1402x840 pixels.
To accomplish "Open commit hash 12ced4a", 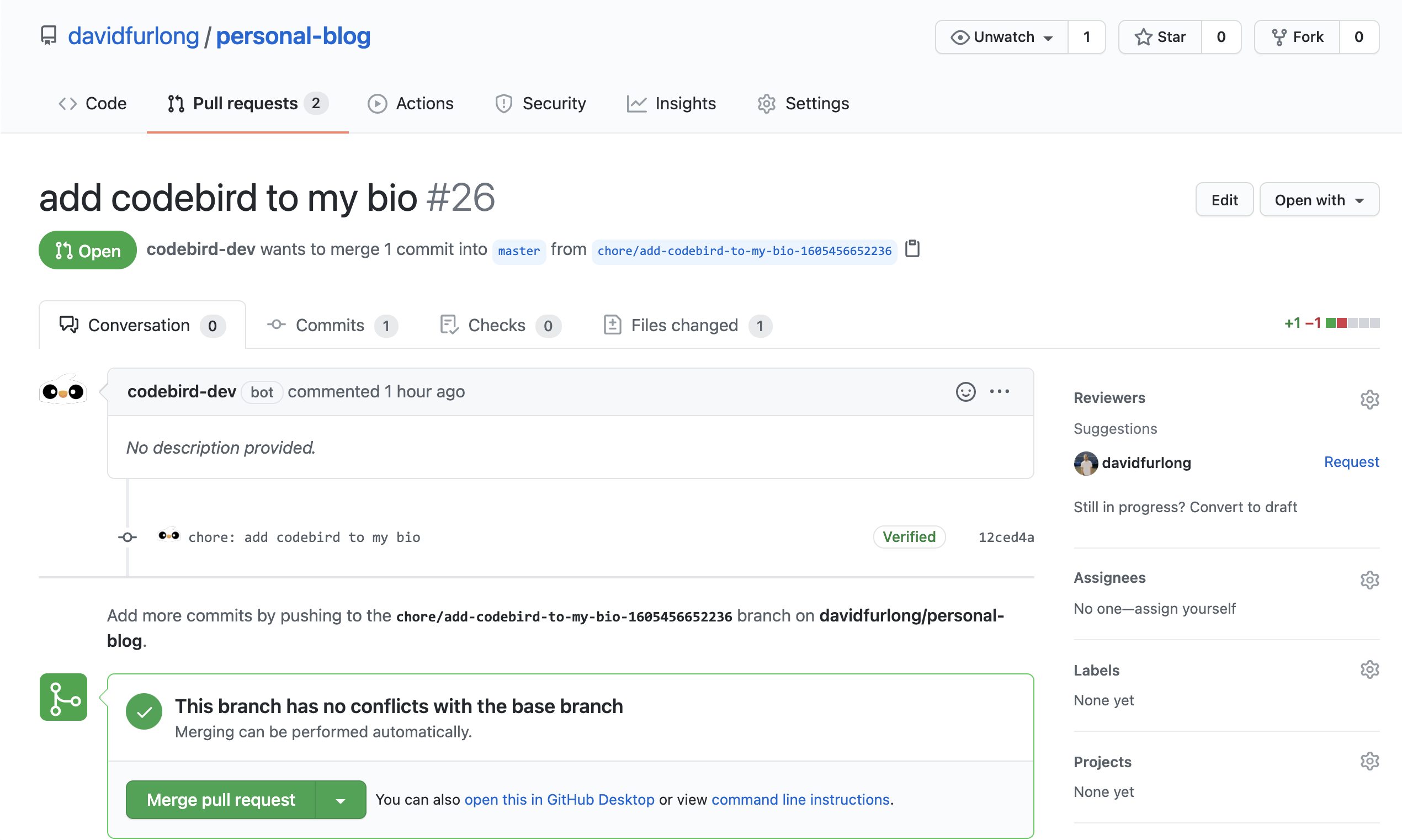I will pos(1005,537).
